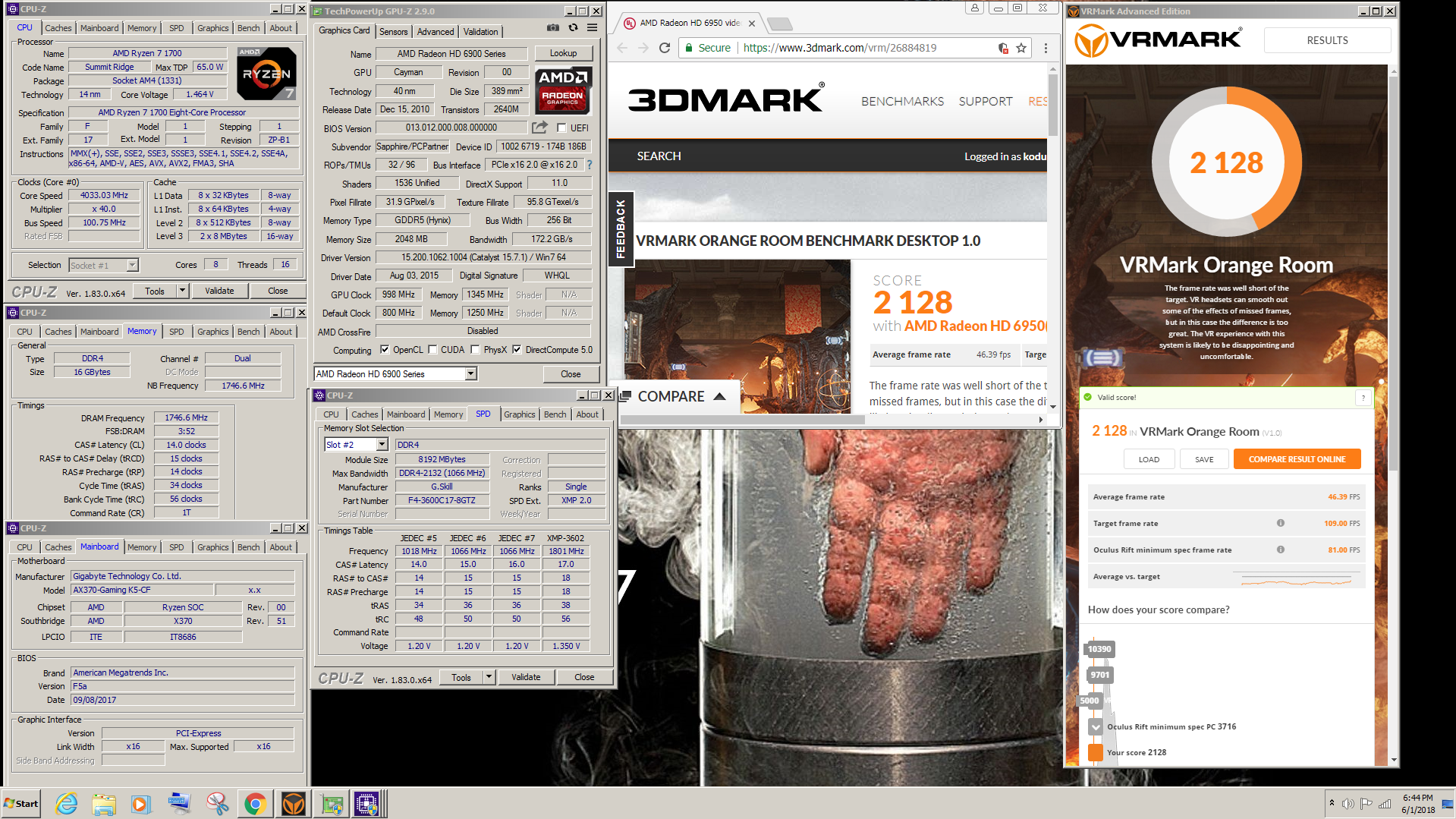Click the vertical scrollbar of 3DMark page
The image size is (1456, 819).
coord(1052,106)
